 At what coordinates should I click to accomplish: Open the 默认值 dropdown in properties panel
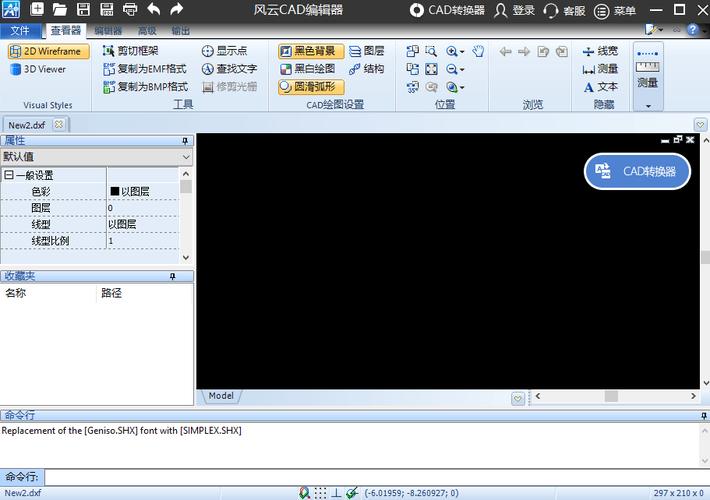point(186,157)
